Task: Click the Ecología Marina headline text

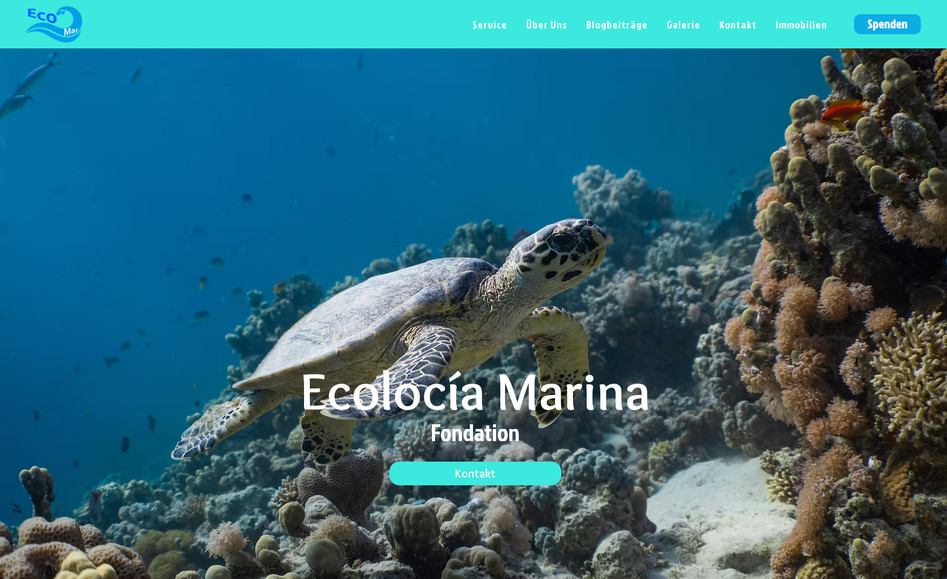Action: pos(475,392)
